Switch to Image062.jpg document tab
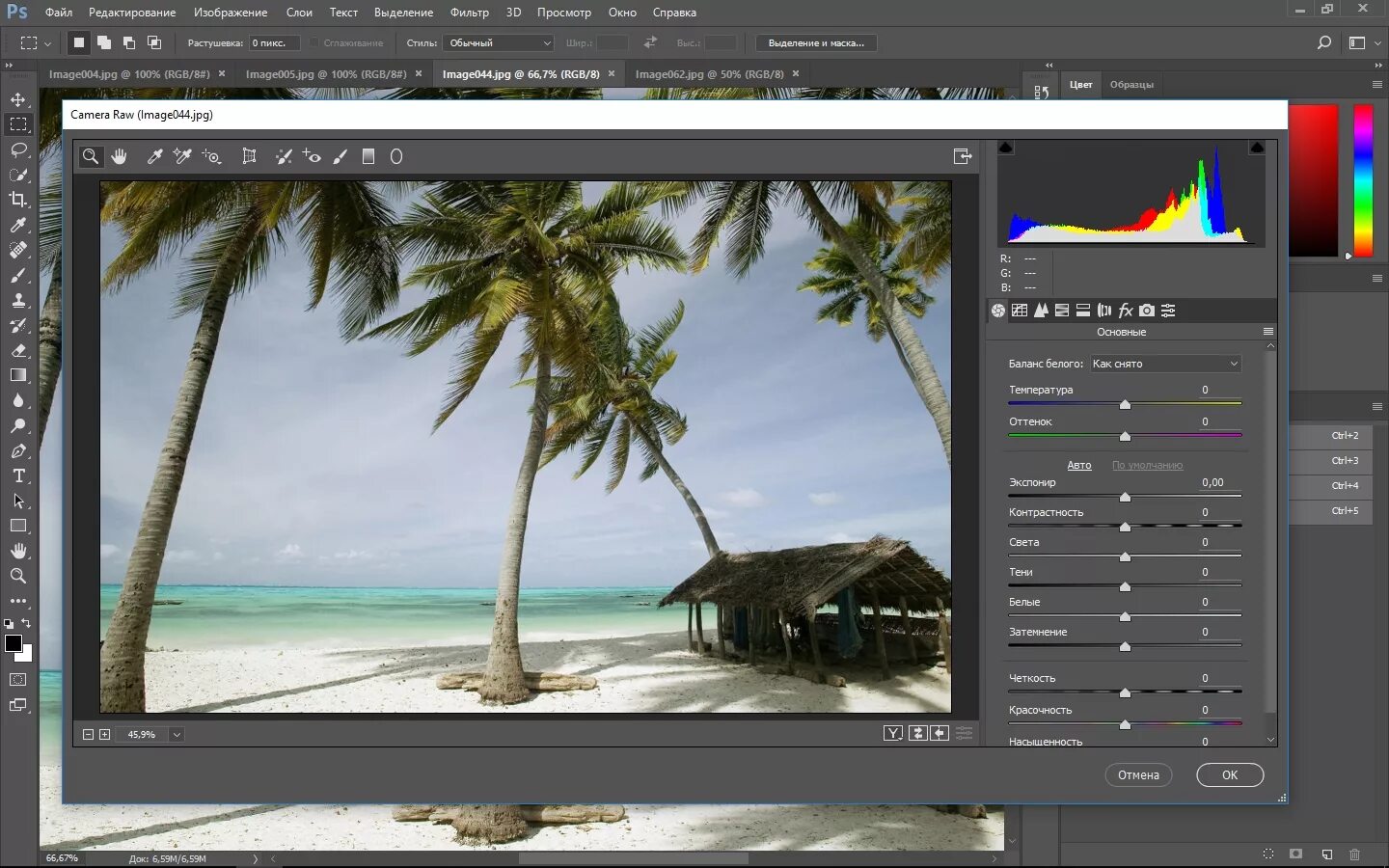1389x868 pixels. (x=709, y=74)
